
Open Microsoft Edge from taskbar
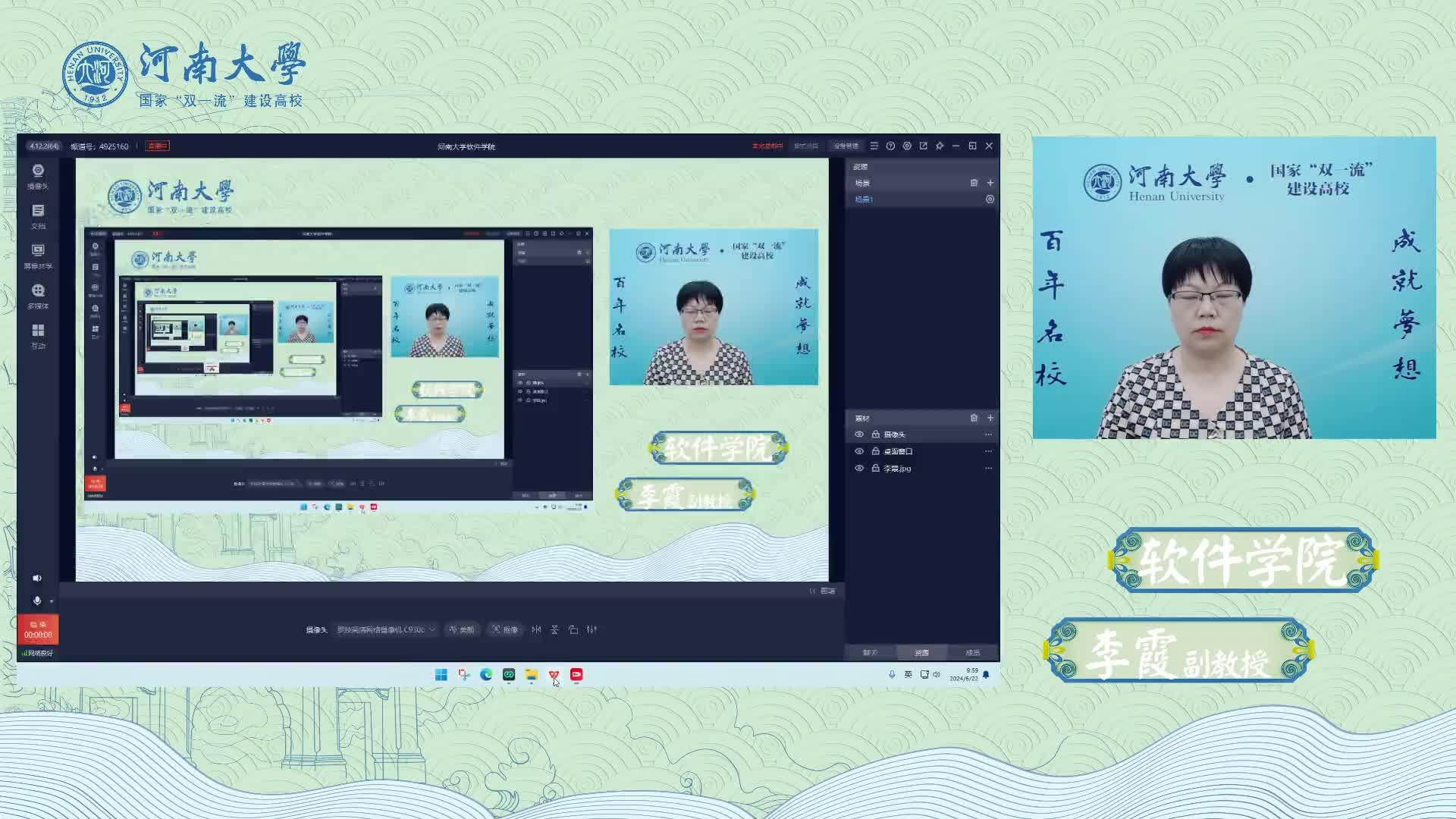[486, 674]
